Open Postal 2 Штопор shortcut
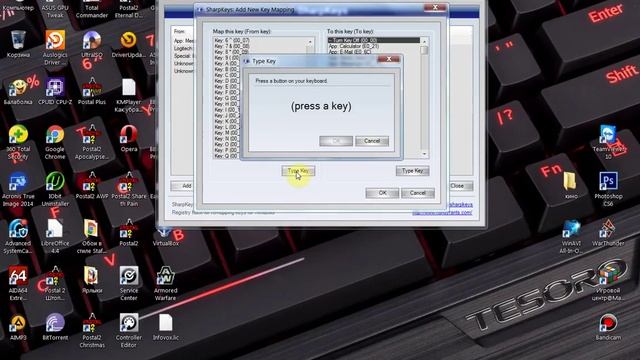This screenshot has width=640, height=360. (55, 276)
